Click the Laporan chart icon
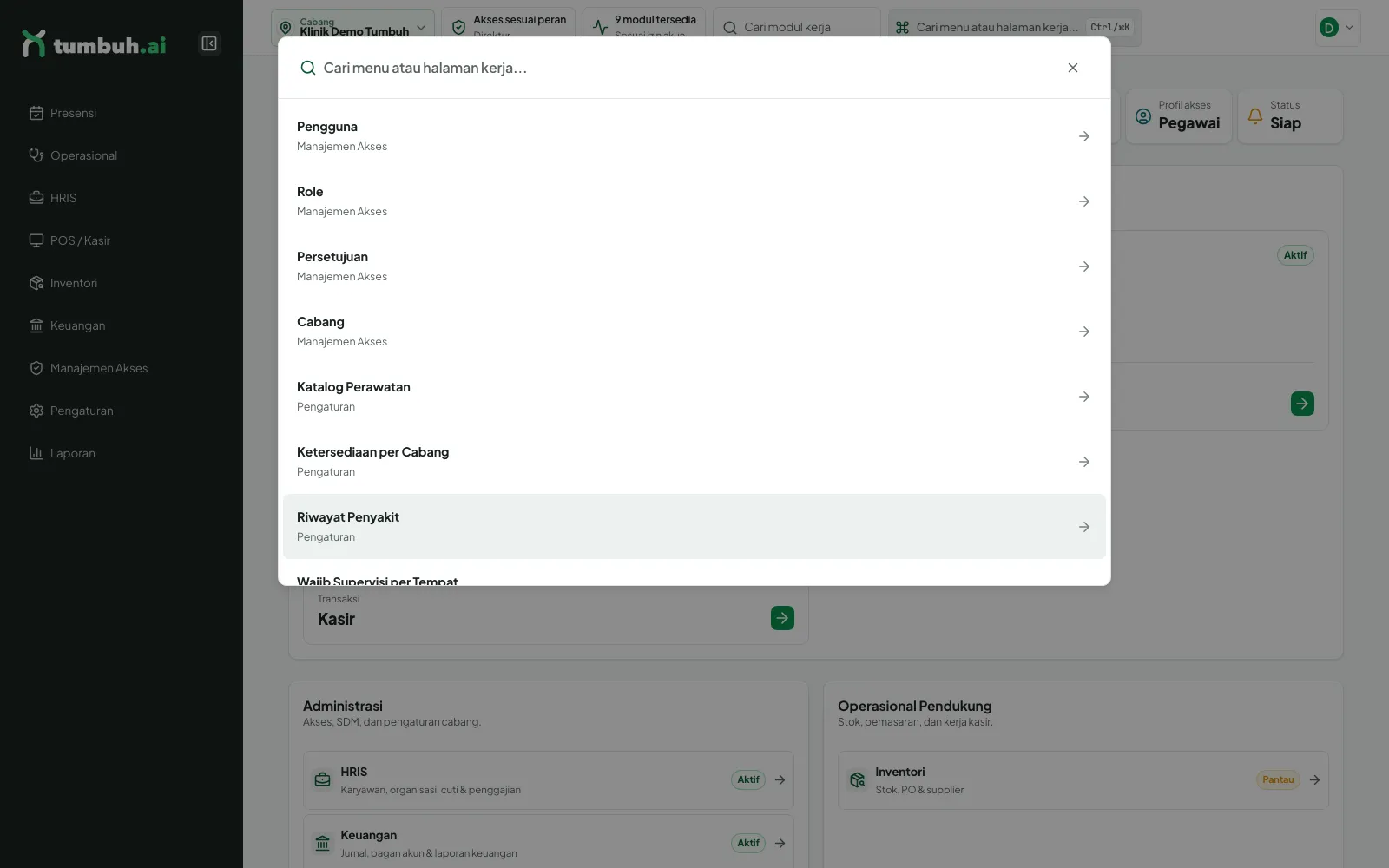Viewport: 1389px width, 868px height. [36, 453]
